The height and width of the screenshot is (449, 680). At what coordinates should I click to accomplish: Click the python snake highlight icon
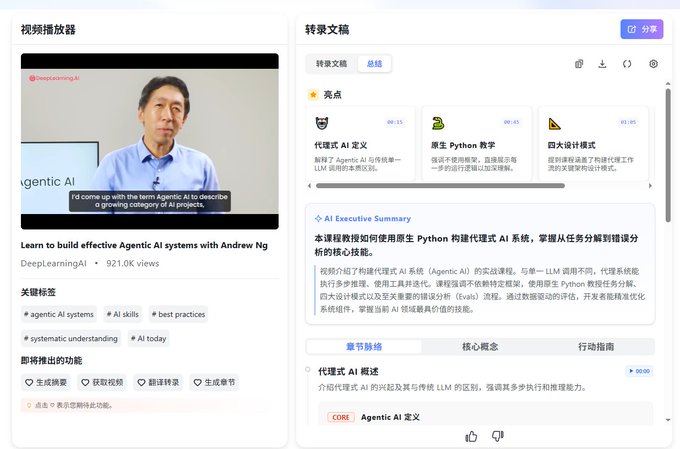[x=438, y=124]
